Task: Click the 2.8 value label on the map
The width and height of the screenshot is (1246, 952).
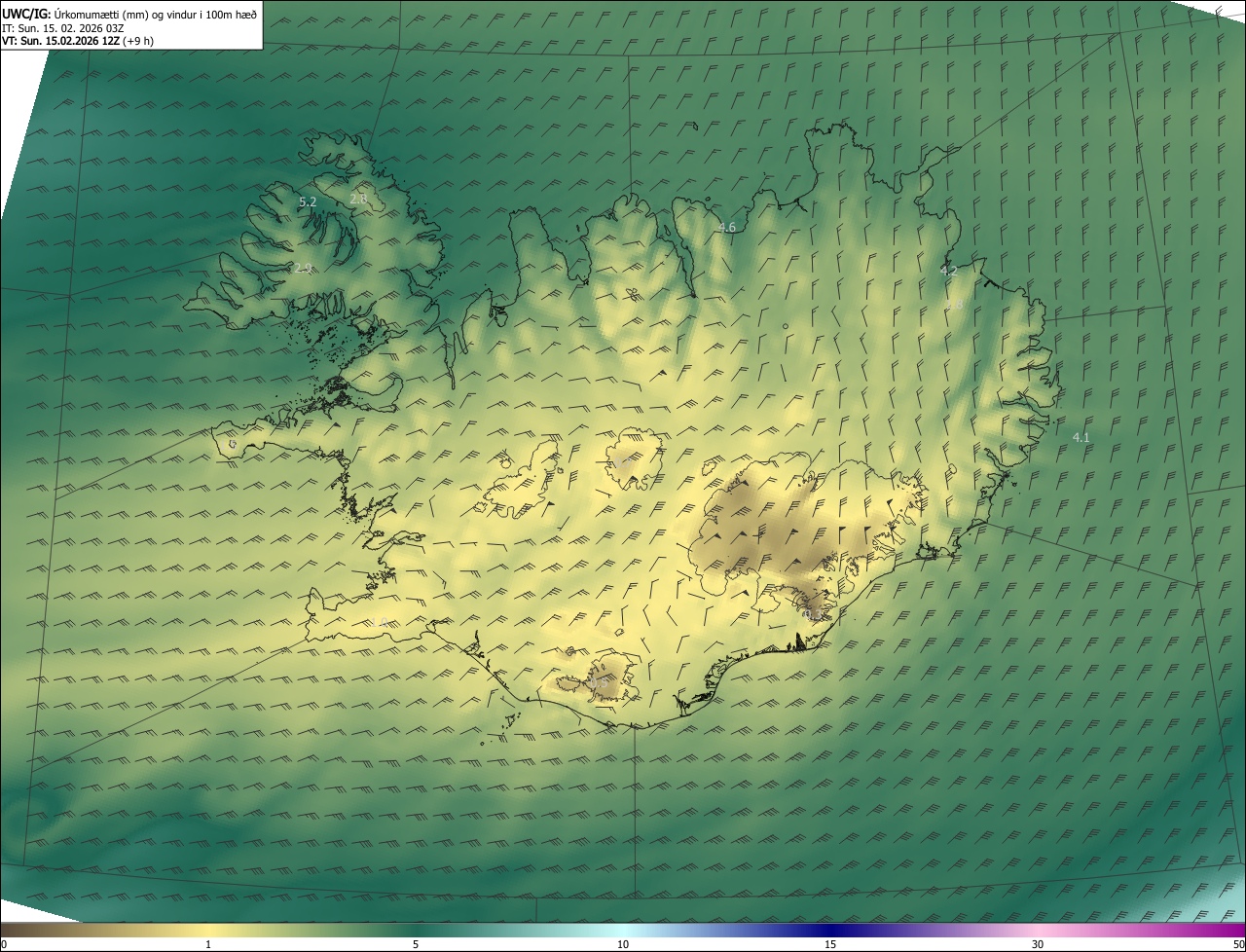Action: click(x=358, y=199)
